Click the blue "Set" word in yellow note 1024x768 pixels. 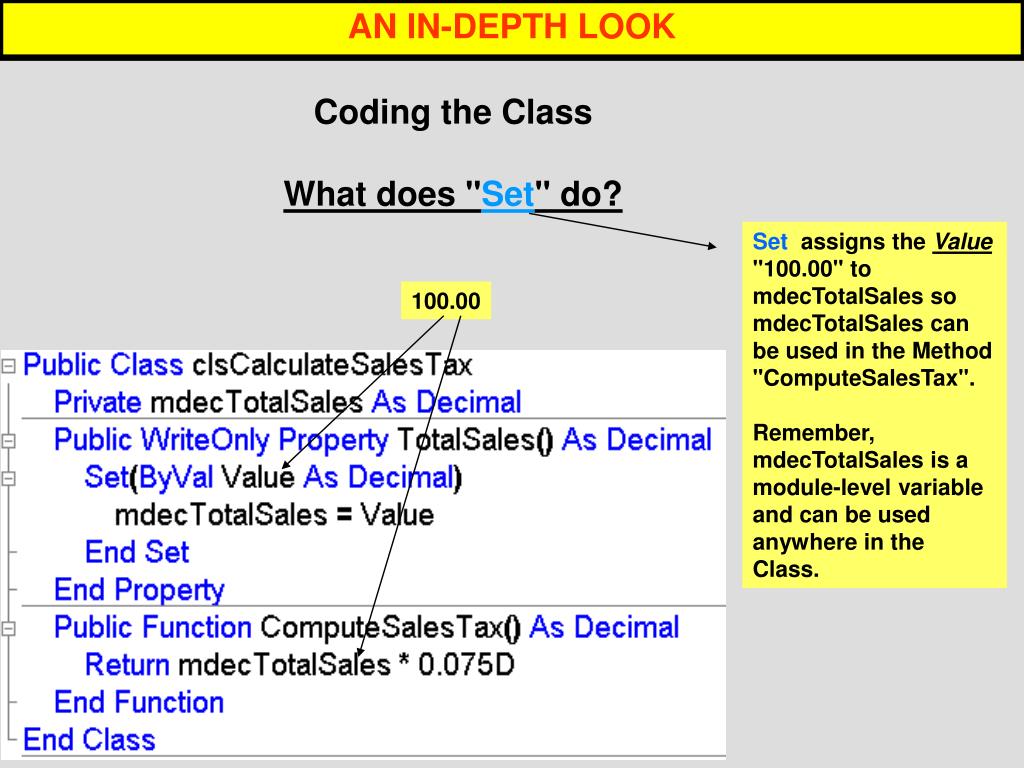pyautogui.click(x=770, y=242)
